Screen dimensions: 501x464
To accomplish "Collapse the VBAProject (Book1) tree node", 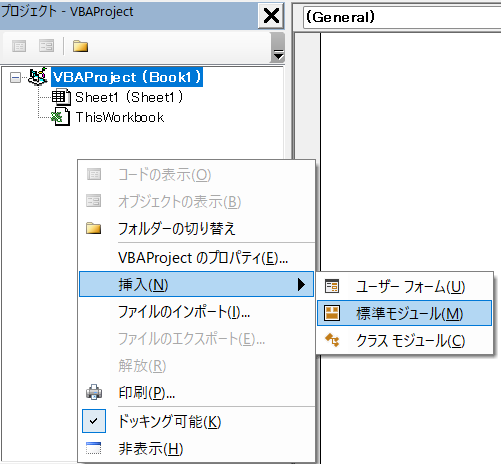I will tap(15, 78).
